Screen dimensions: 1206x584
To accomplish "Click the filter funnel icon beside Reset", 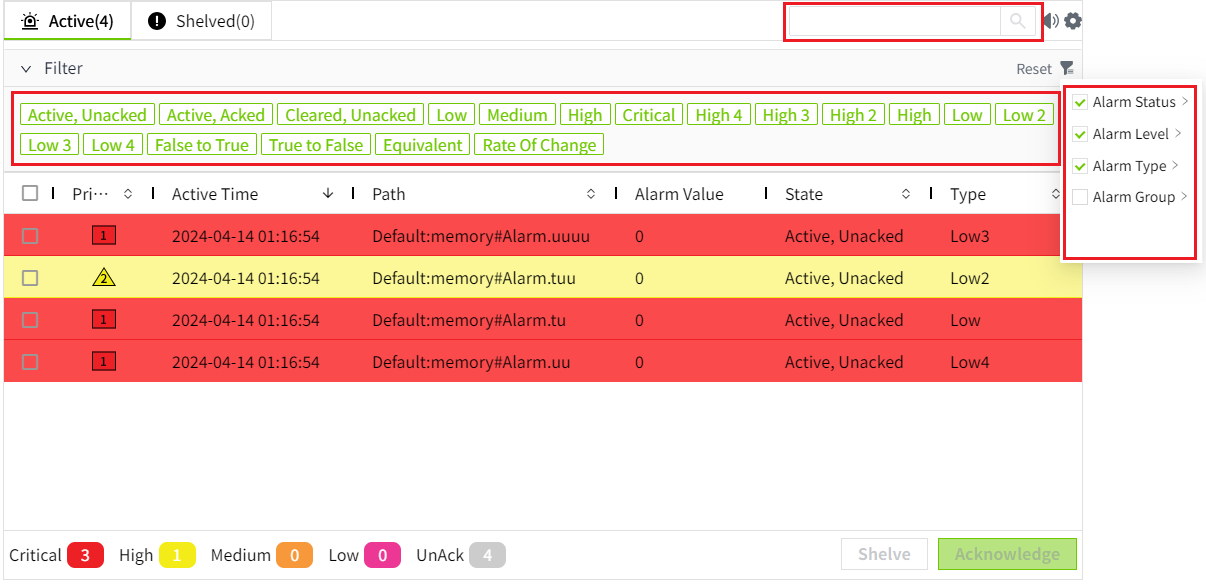I will pos(1067,68).
